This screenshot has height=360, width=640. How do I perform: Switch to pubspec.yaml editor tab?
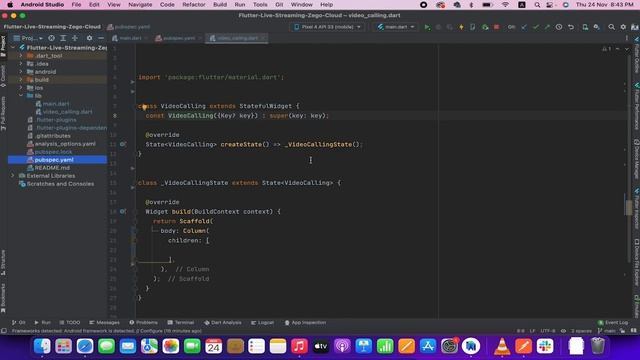[x=178, y=38]
